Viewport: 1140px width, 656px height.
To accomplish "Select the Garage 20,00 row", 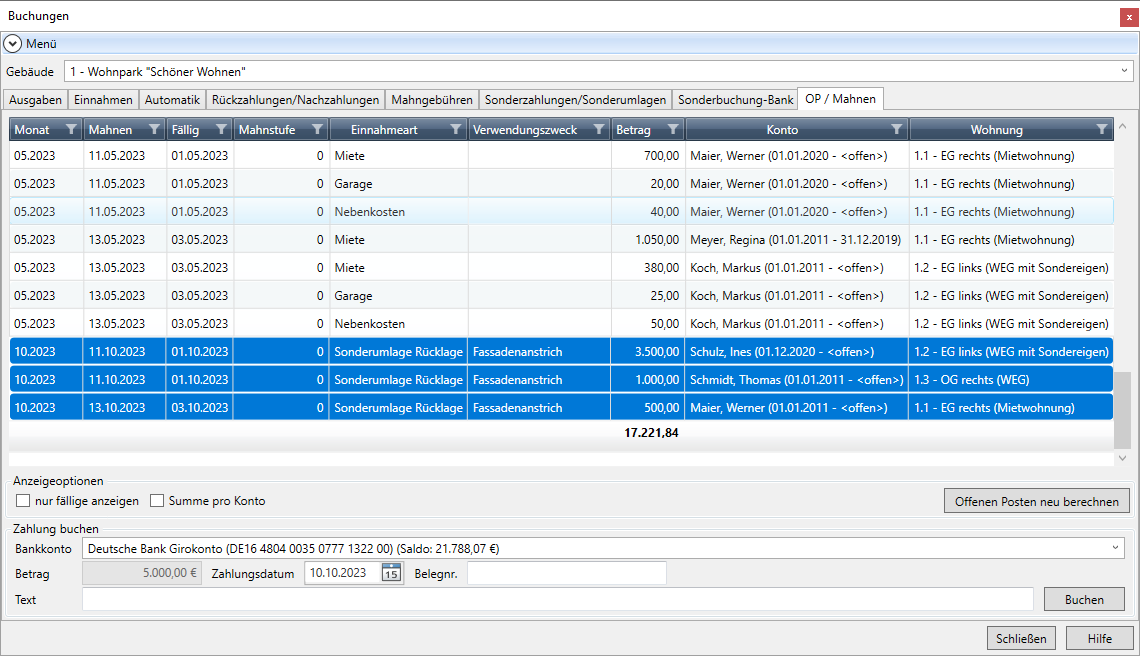I will [x=561, y=184].
